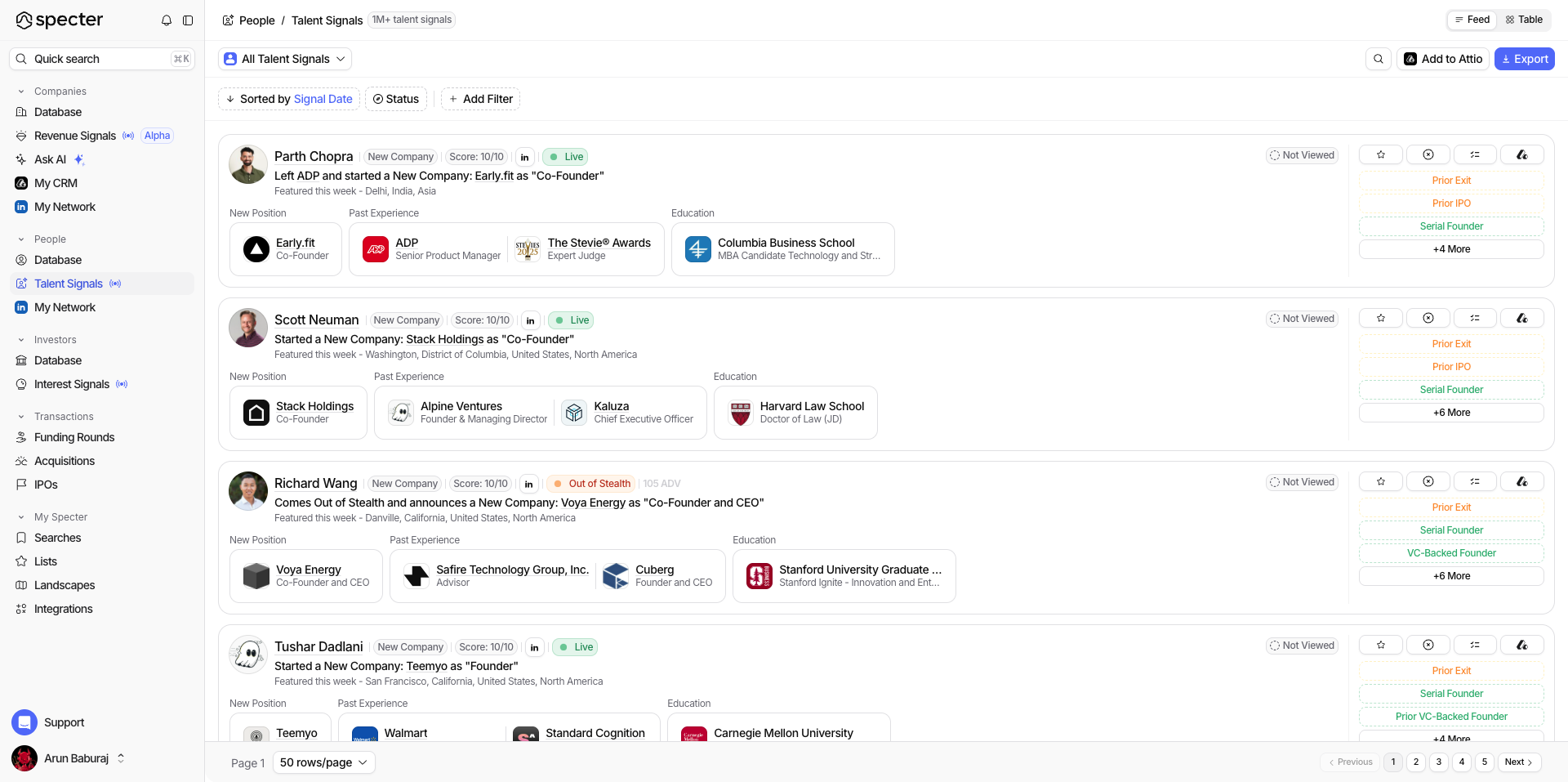Screen dimensions: 1568x782
Task: Open Scott Neuman's status circle icon
Action: coord(1428,318)
